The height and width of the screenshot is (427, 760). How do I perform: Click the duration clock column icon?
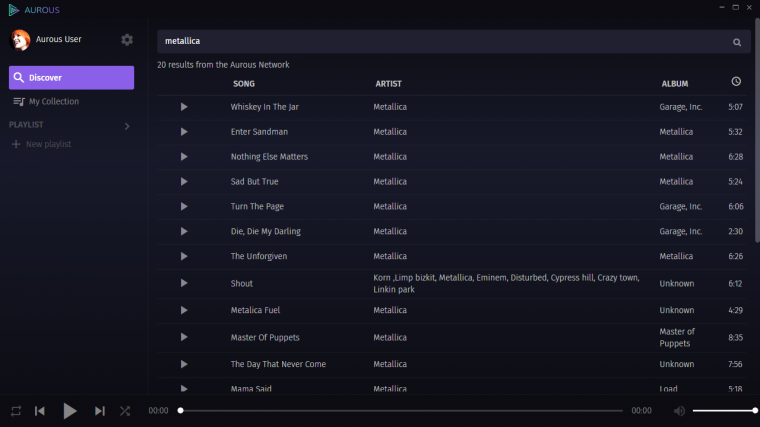736,82
